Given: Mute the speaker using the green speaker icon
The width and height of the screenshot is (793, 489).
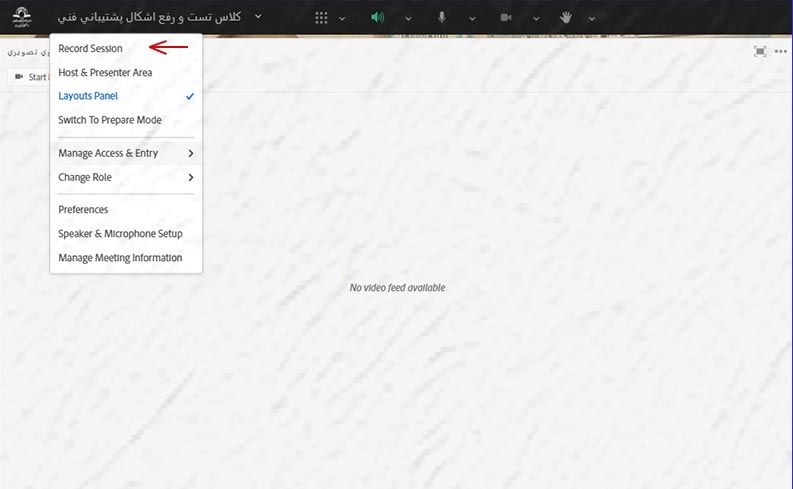Looking at the screenshot, I should [378, 17].
